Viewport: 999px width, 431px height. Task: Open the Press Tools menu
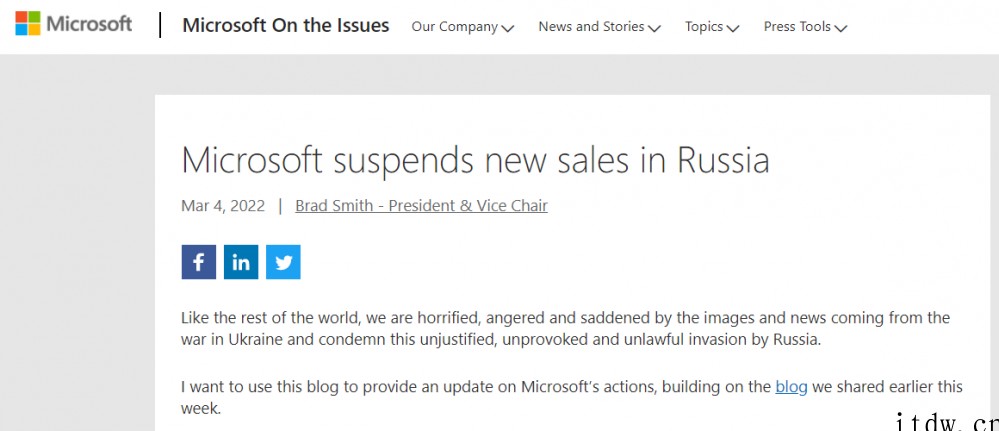797,27
